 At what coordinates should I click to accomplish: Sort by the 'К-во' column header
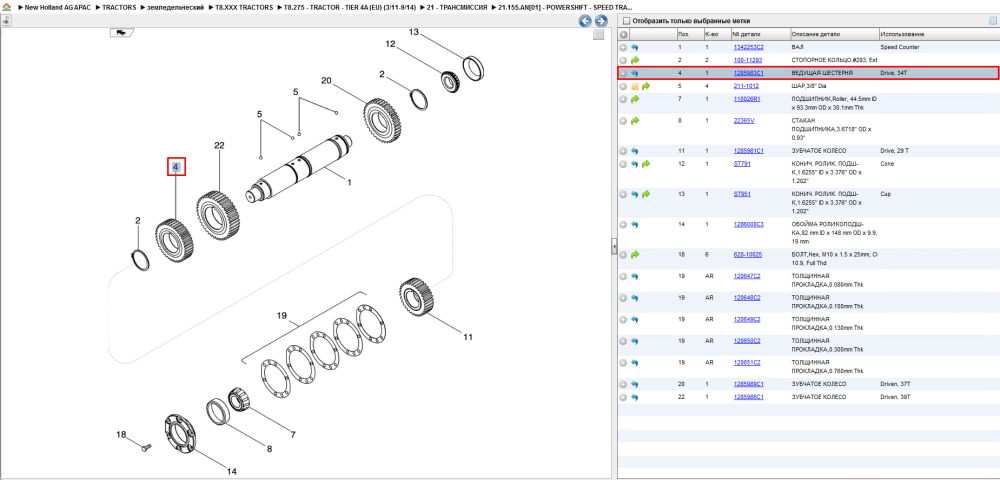(716, 34)
